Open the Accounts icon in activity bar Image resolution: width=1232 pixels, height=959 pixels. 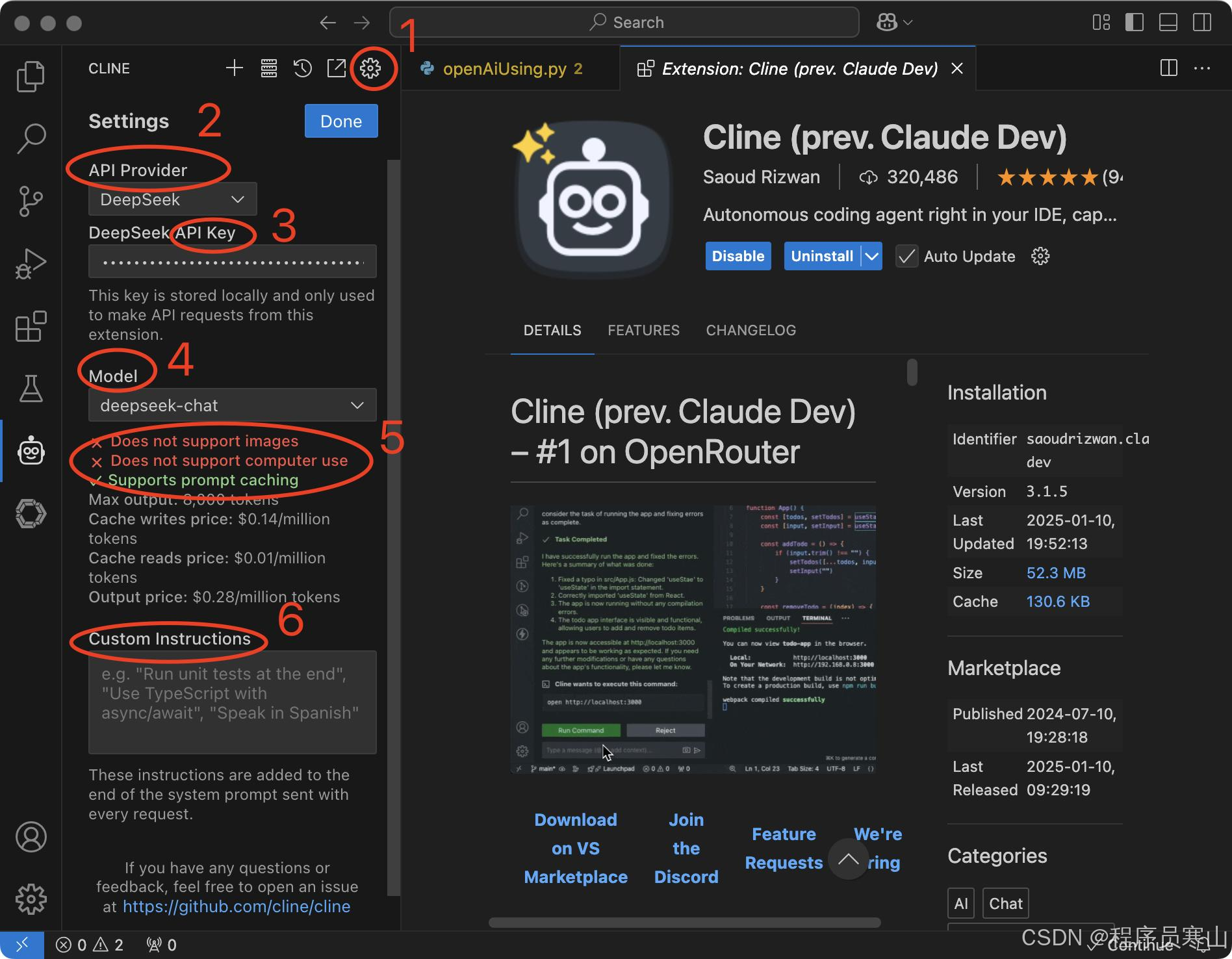point(31,837)
